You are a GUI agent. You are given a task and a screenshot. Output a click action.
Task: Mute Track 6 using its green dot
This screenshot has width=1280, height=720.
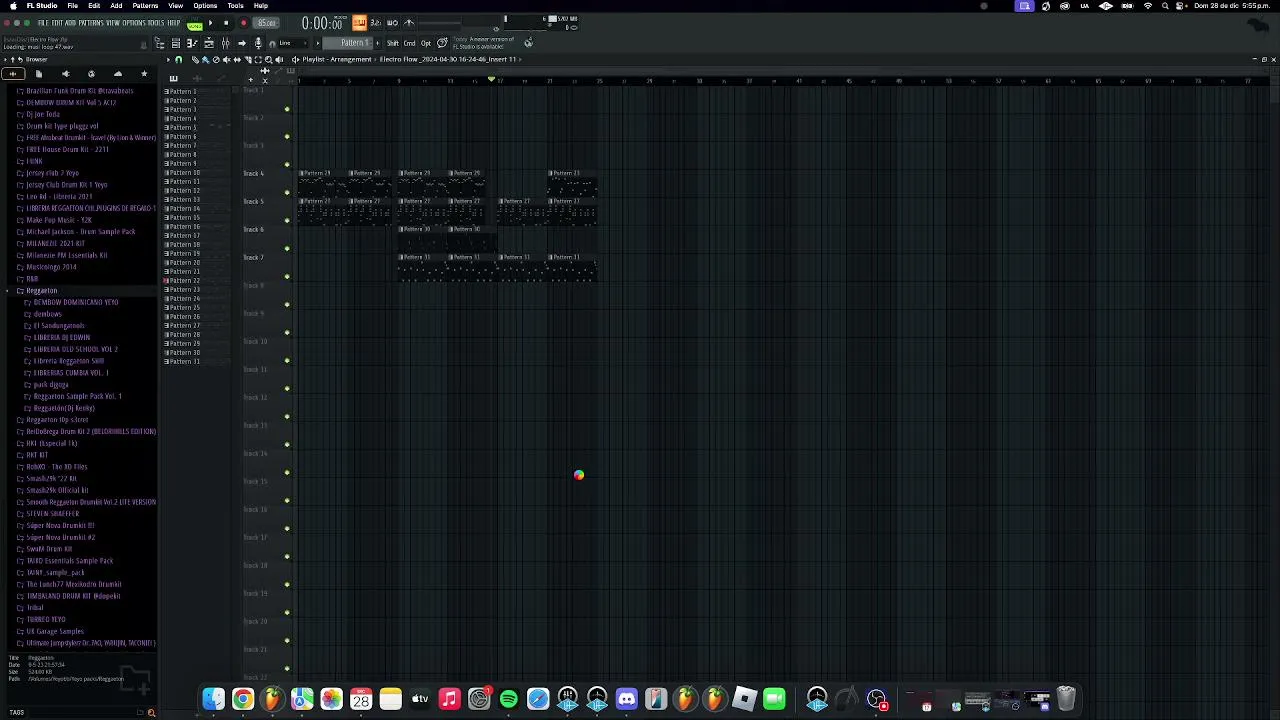tap(287, 248)
